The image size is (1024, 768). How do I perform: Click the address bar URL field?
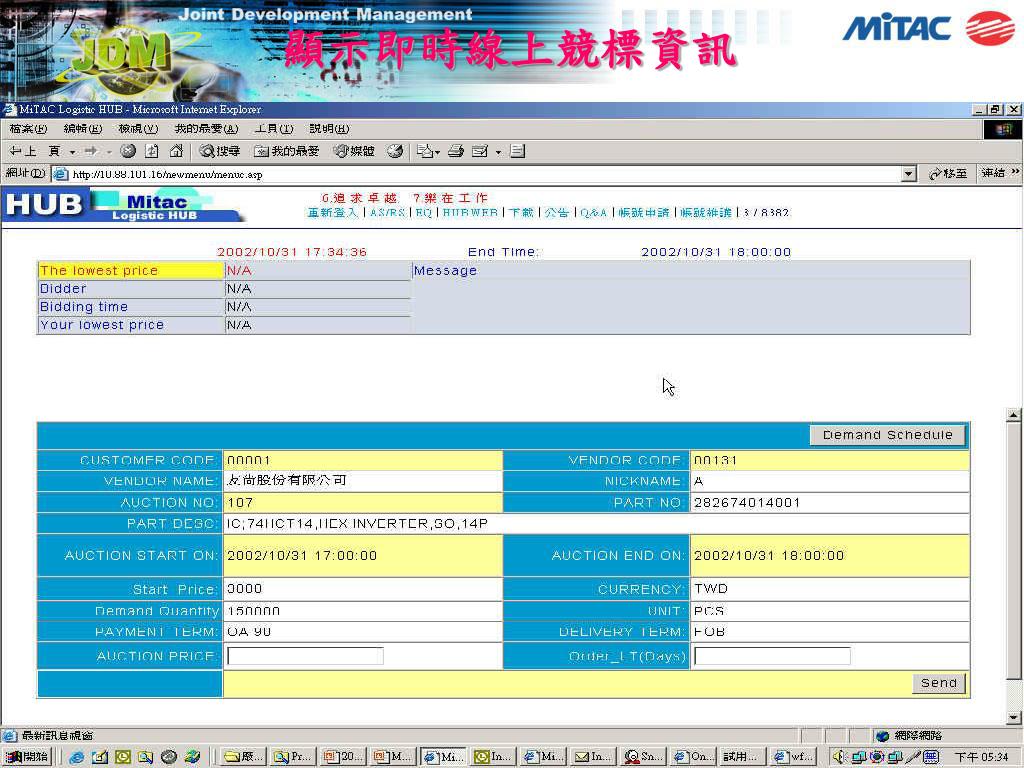[477, 174]
